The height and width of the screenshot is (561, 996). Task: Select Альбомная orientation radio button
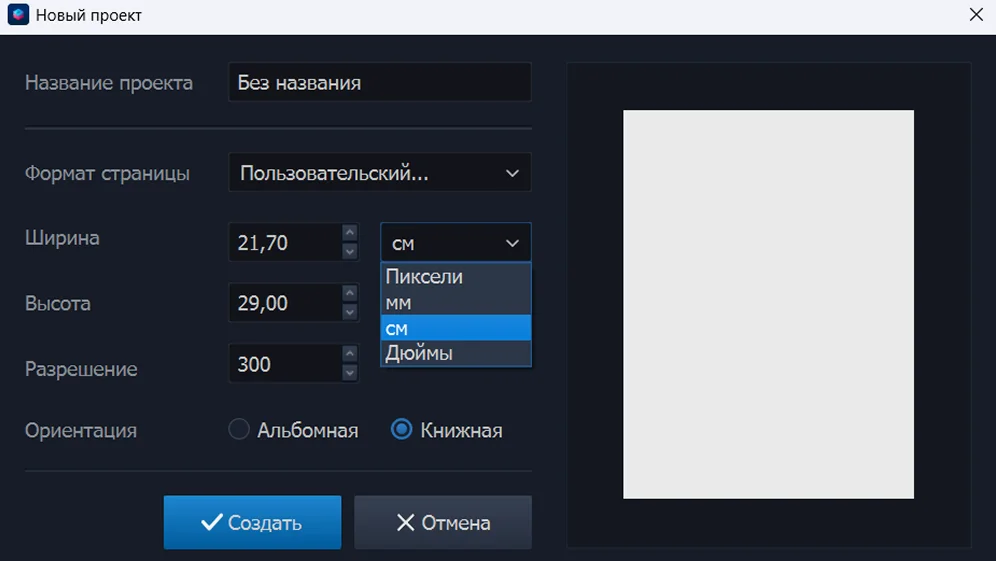(x=239, y=429)
